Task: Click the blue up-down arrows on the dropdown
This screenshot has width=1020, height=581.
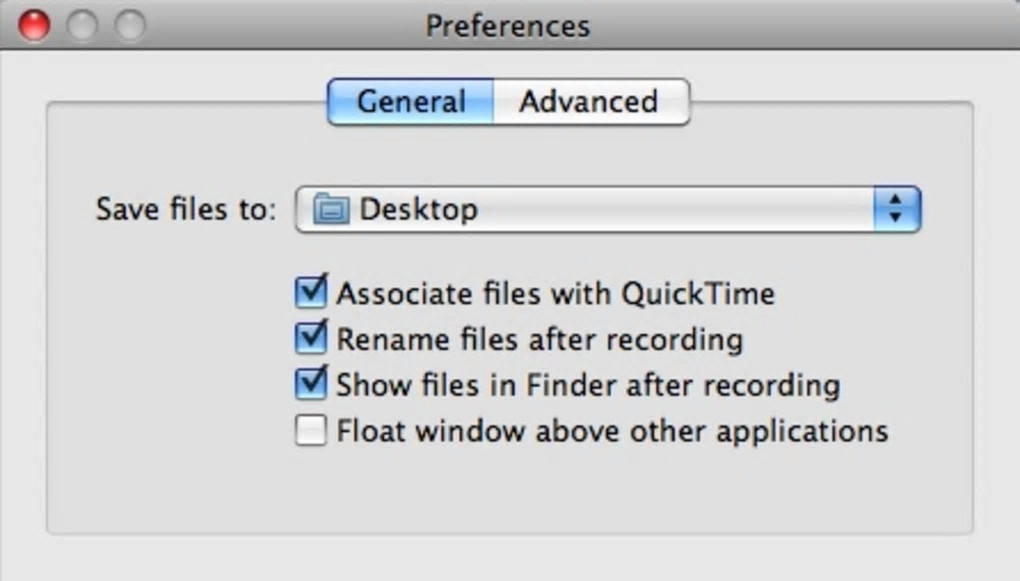Action: [x=896, y=210]
